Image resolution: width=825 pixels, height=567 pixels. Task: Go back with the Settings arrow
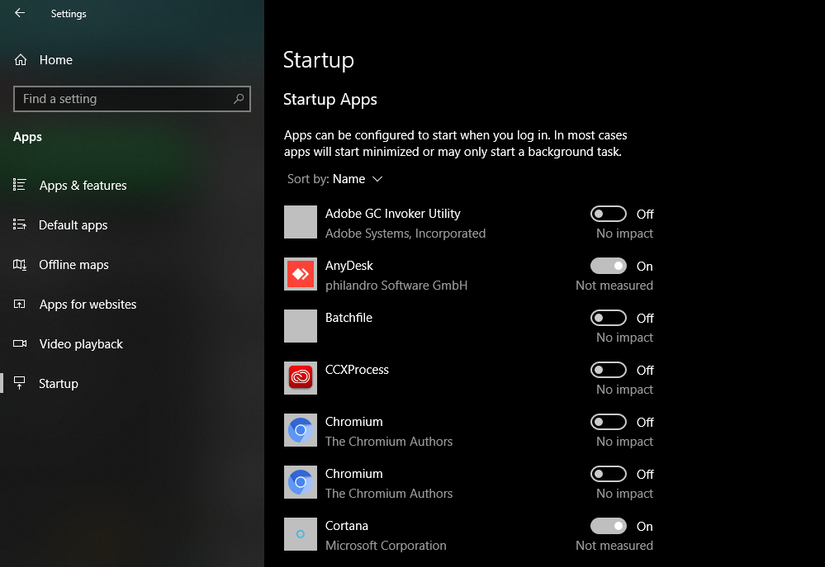19,13
